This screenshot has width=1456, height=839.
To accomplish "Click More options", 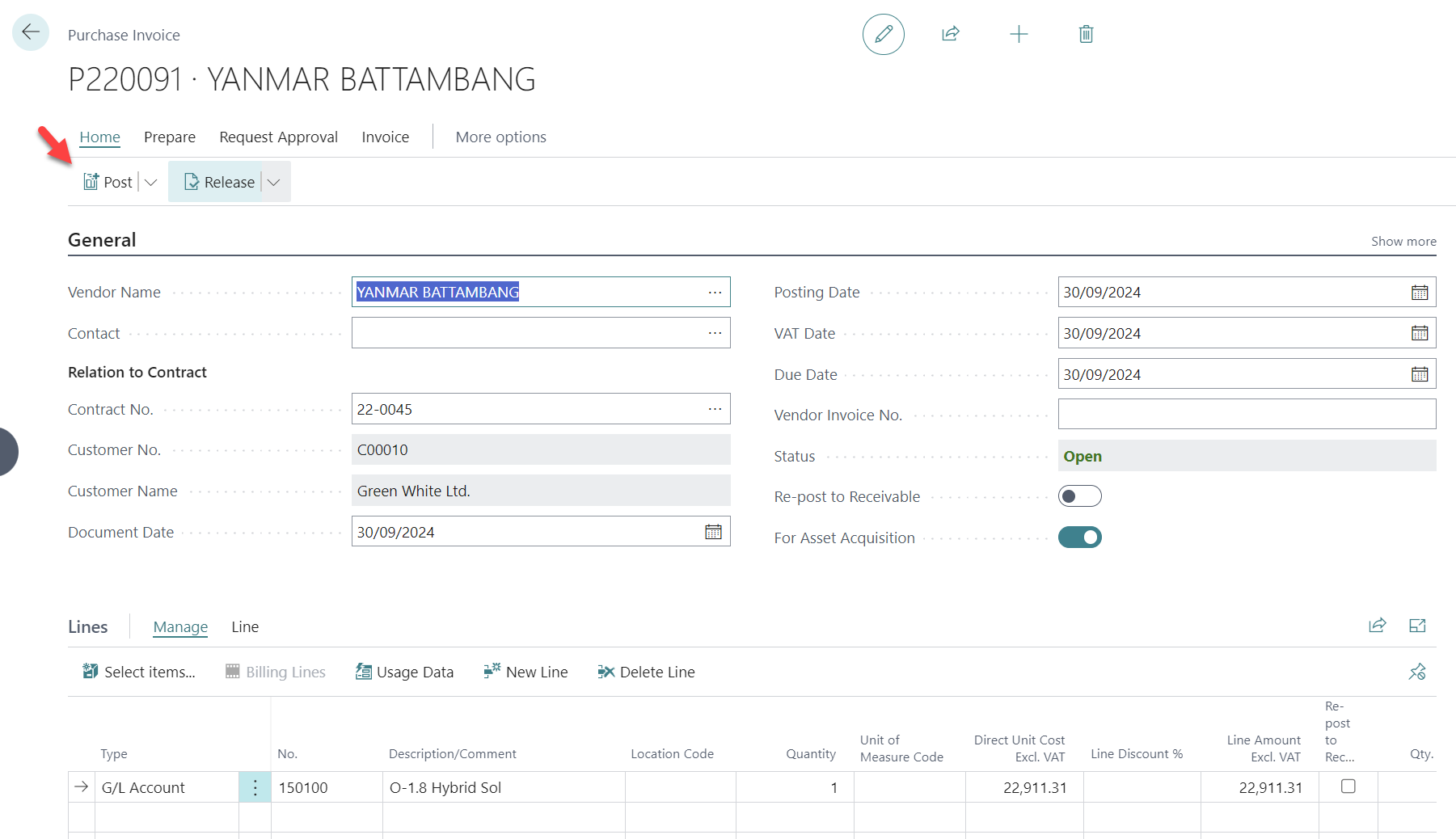I will pyautogui.click(x=500, y=137).
